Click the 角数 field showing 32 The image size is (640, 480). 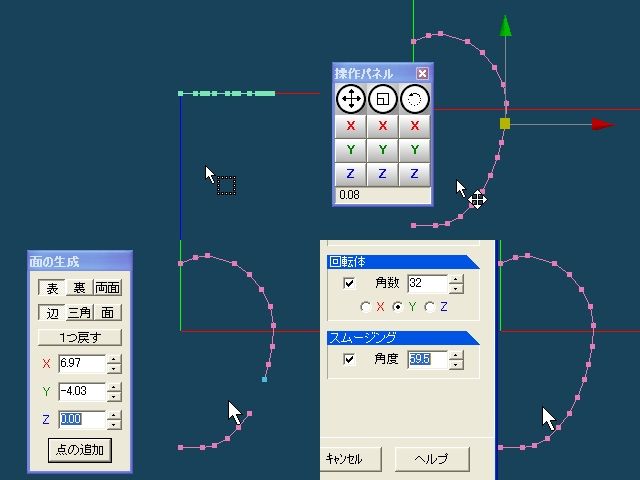click(x=427, y=283)
